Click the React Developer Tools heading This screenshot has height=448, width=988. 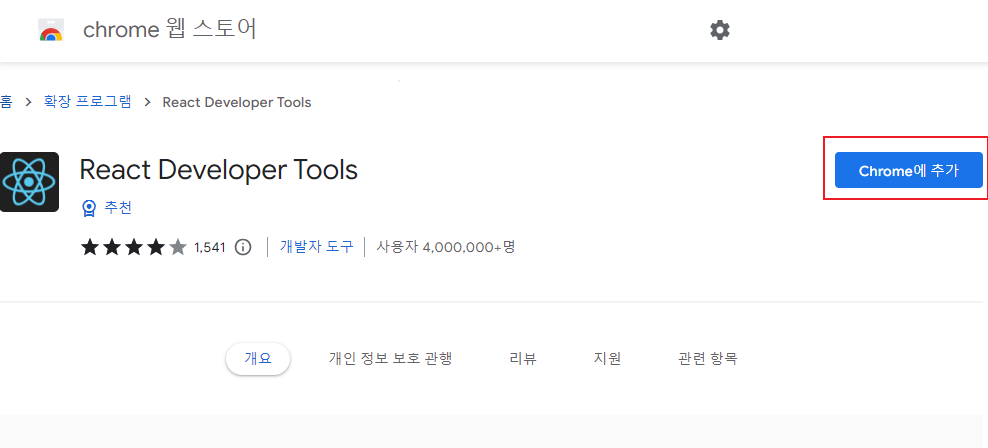(x=219, y=169)
